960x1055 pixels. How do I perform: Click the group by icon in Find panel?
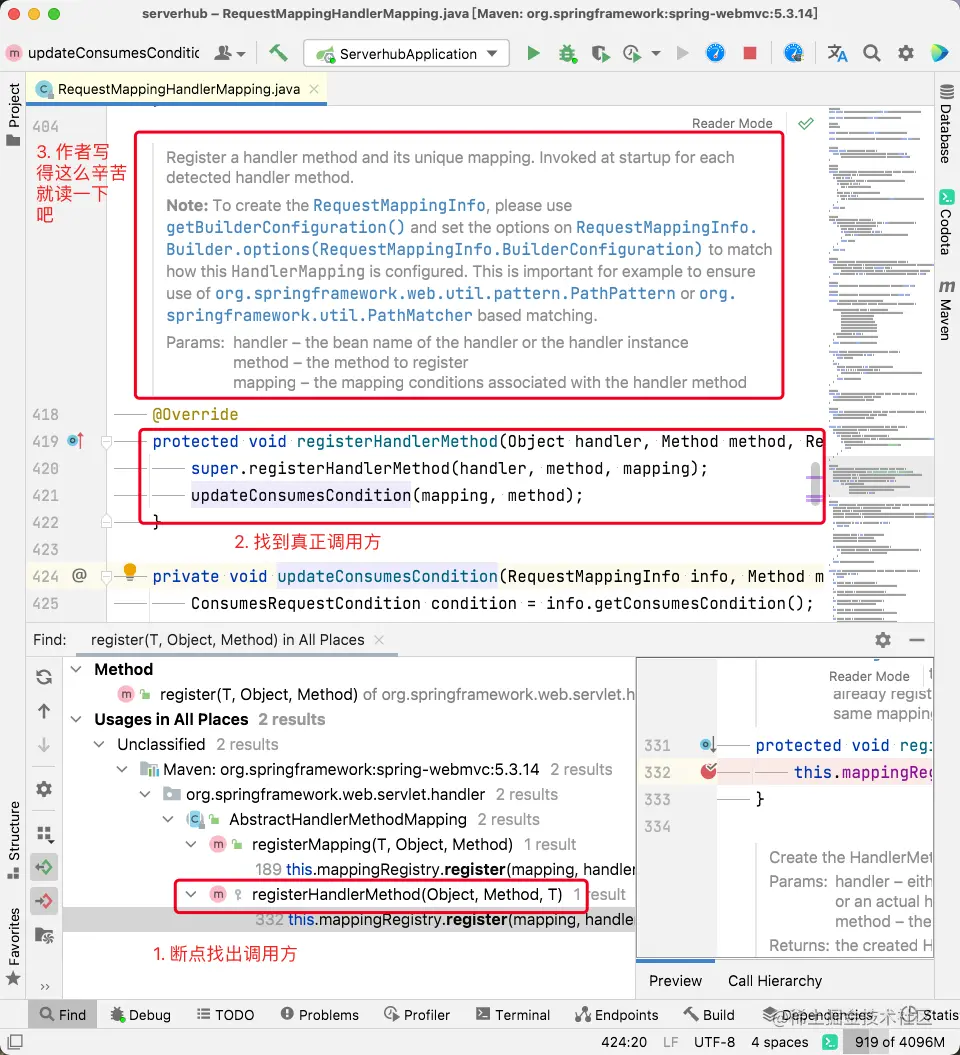(x=45, y=834)
